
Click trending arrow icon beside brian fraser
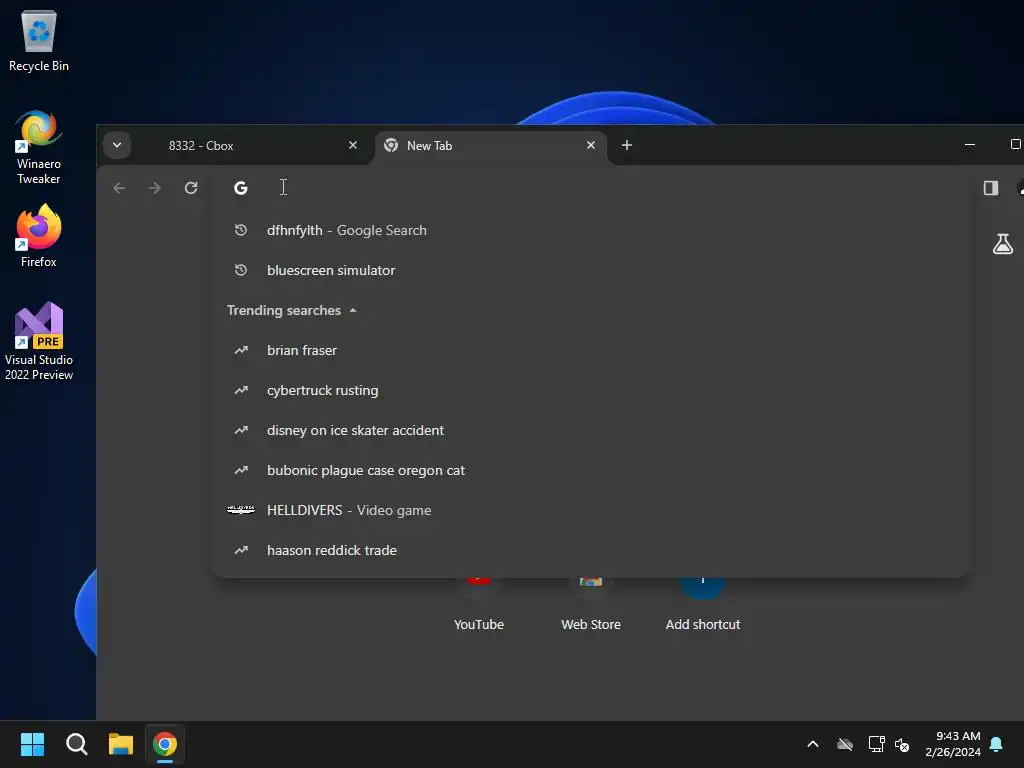(x=241, y=350)
